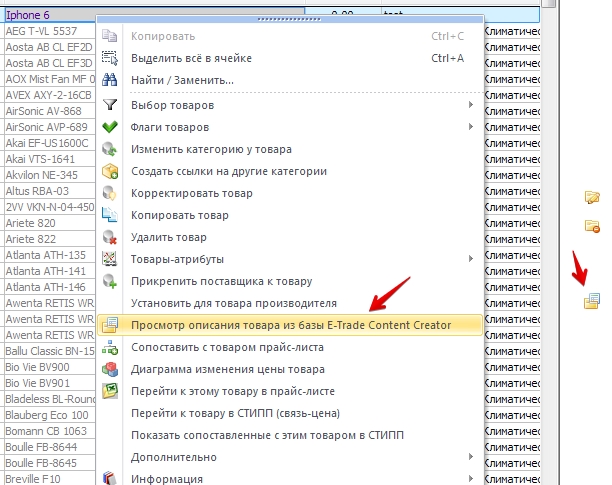
Task: Click the attach supplier plus icon
Action: [110, 281]
